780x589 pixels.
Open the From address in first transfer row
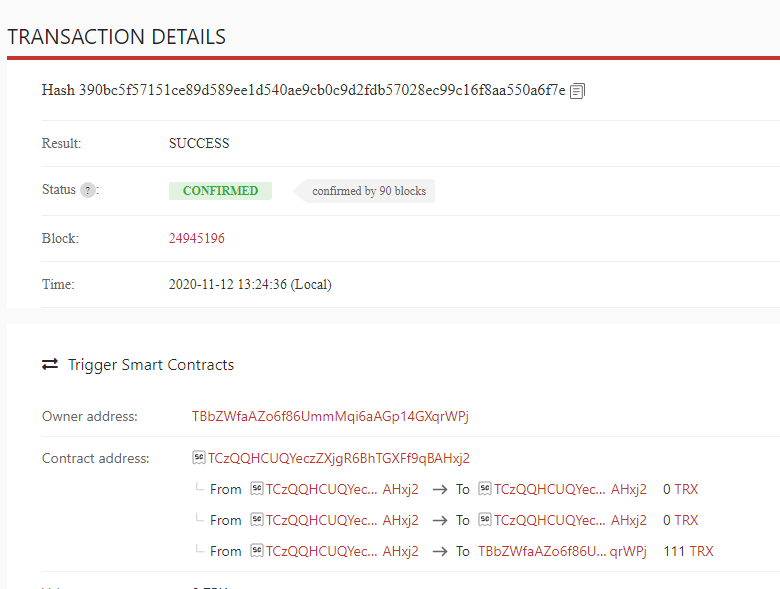342,489
